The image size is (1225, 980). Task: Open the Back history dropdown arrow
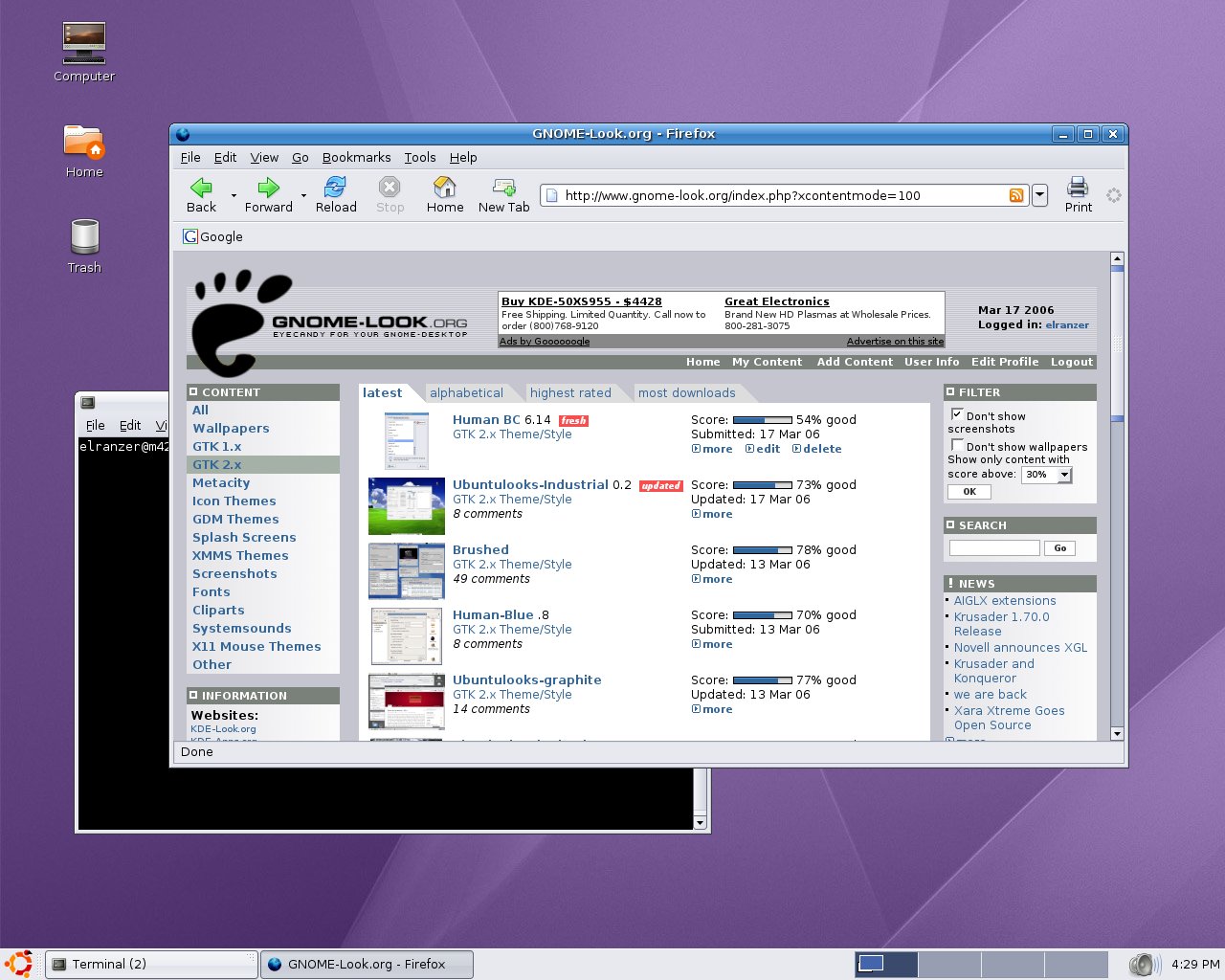pyautogui.click(x=233, y=195)
